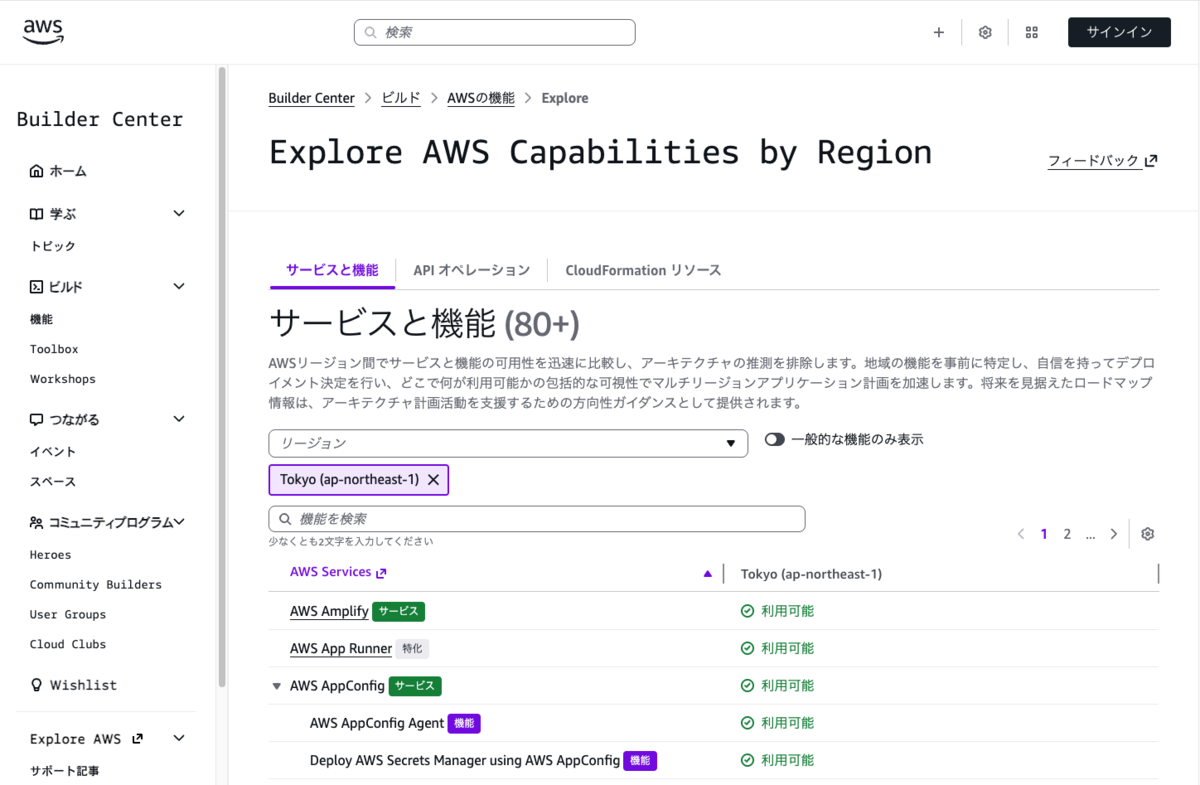Open Heroes in the sidebar
1200x785 pixels.
coord(51,555)
